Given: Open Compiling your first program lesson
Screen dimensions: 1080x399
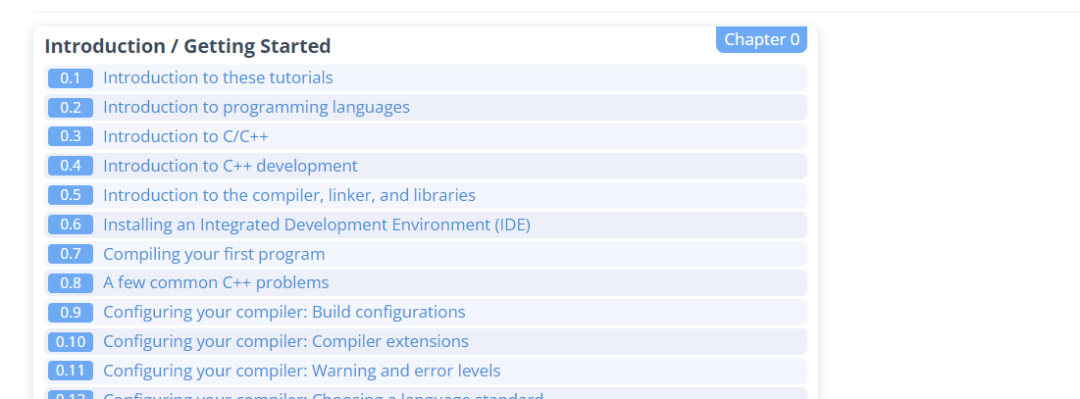Looking at the screenshot, I should [x=214, y=254].
